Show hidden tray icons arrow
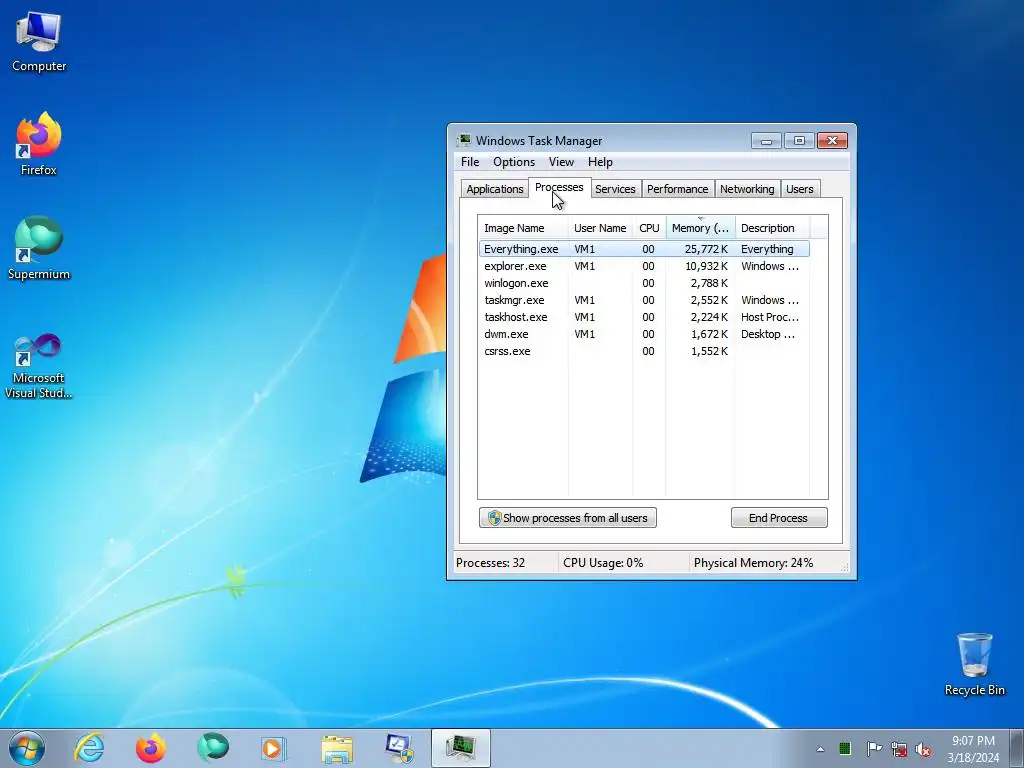Viewport: 1024px width, 768px height. pyautogui.click(x=820, y=749)
